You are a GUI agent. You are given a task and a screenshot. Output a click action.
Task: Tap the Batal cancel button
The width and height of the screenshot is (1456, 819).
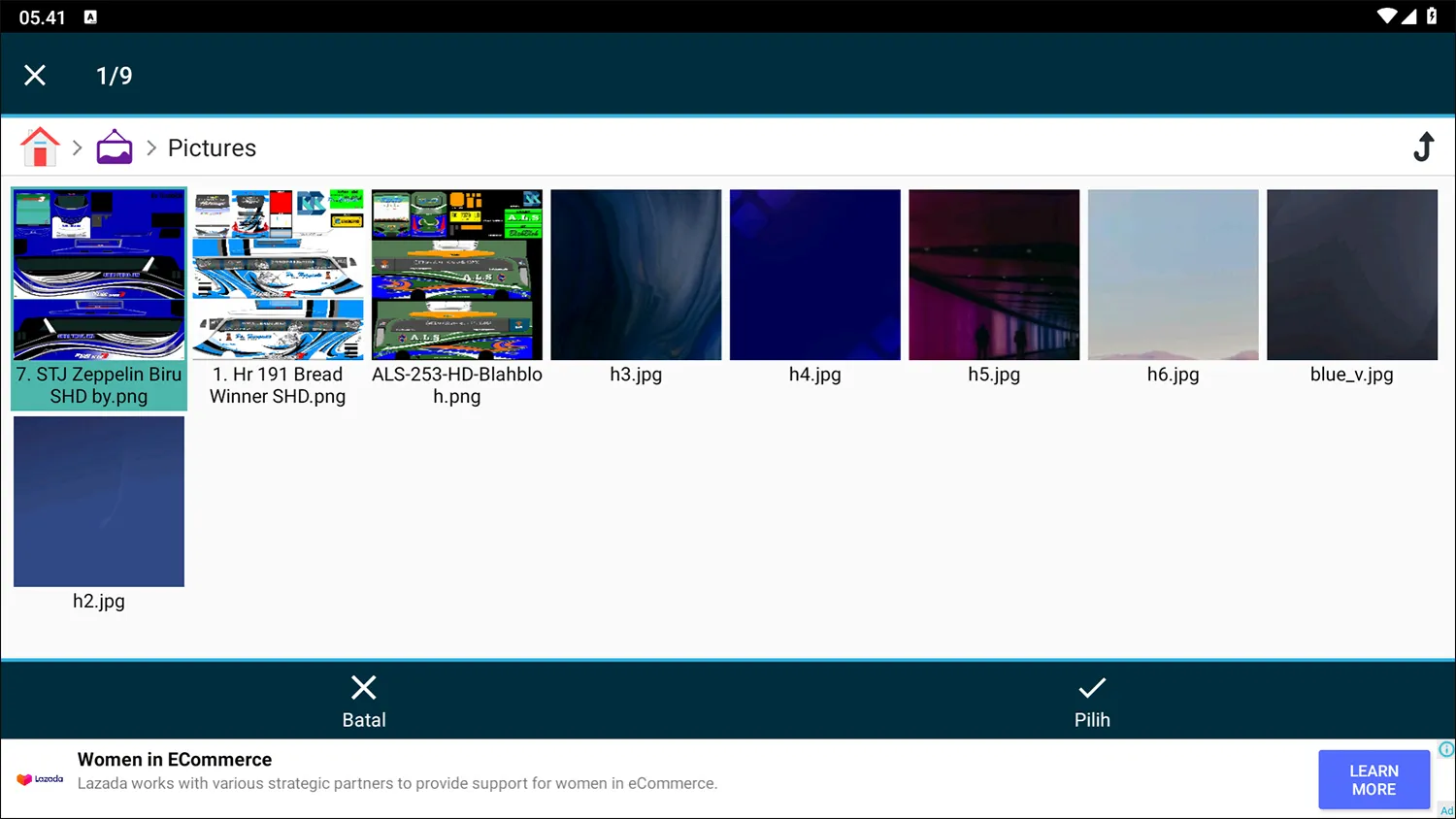tap(364, 701)
